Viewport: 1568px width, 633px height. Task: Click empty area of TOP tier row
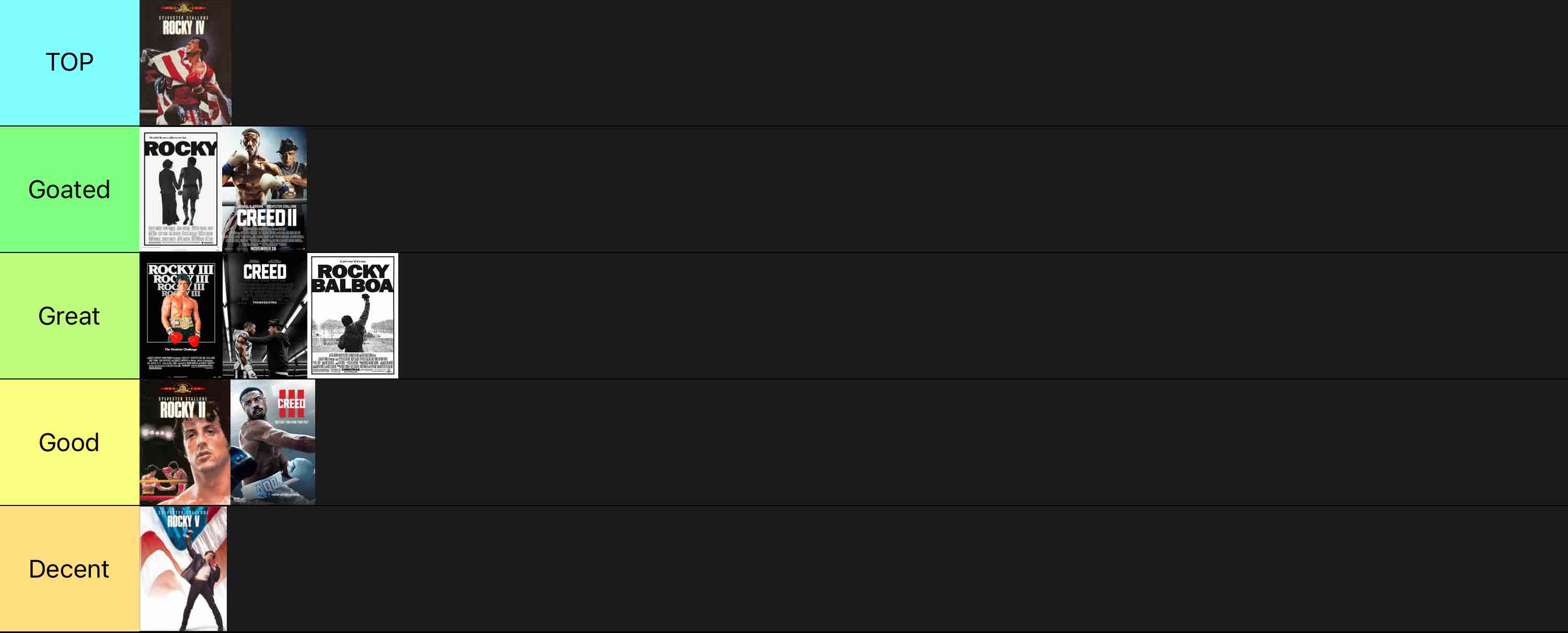click(x=899, y=63)
